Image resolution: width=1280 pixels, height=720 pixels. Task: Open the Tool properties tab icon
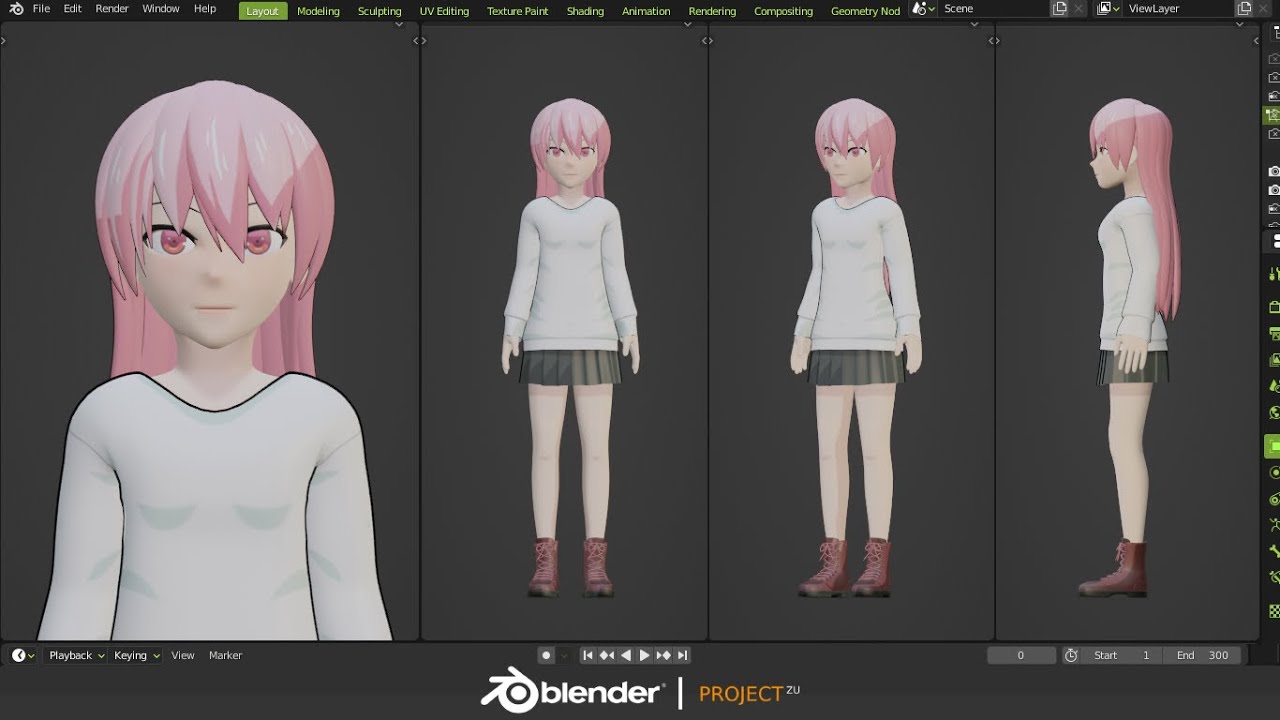pyautogui.click(x=1274, y=273)
